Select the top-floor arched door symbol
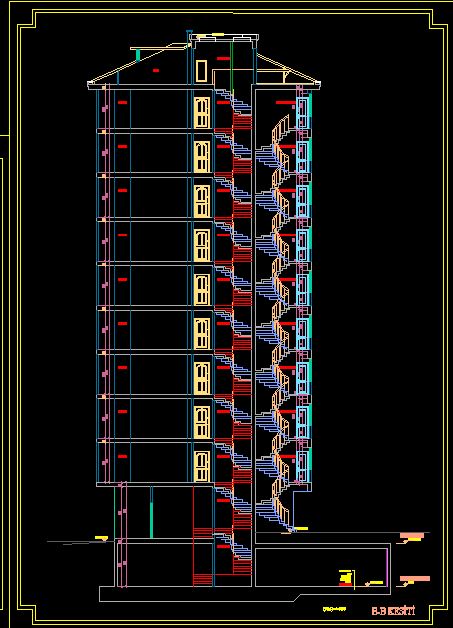The height and width of the screenshot is (628, 453). (x=202, y=113)
